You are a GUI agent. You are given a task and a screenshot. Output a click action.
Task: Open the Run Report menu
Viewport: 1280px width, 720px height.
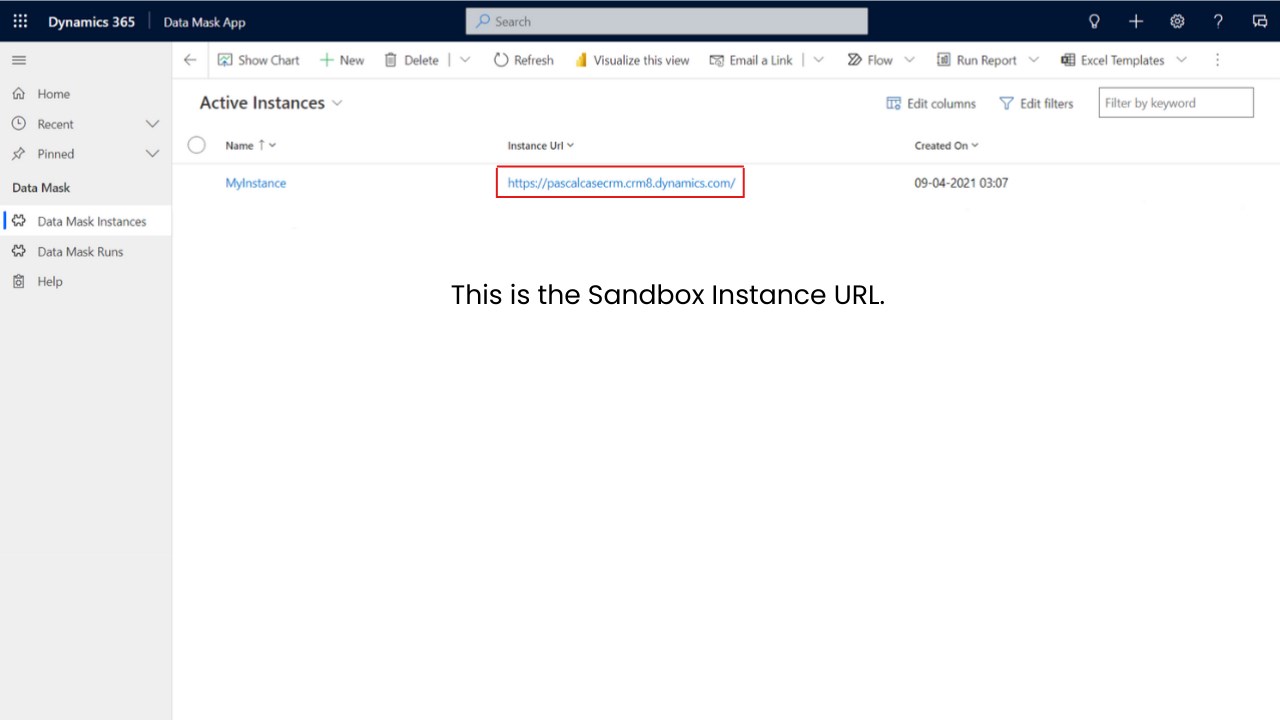(x=987, y=60)
